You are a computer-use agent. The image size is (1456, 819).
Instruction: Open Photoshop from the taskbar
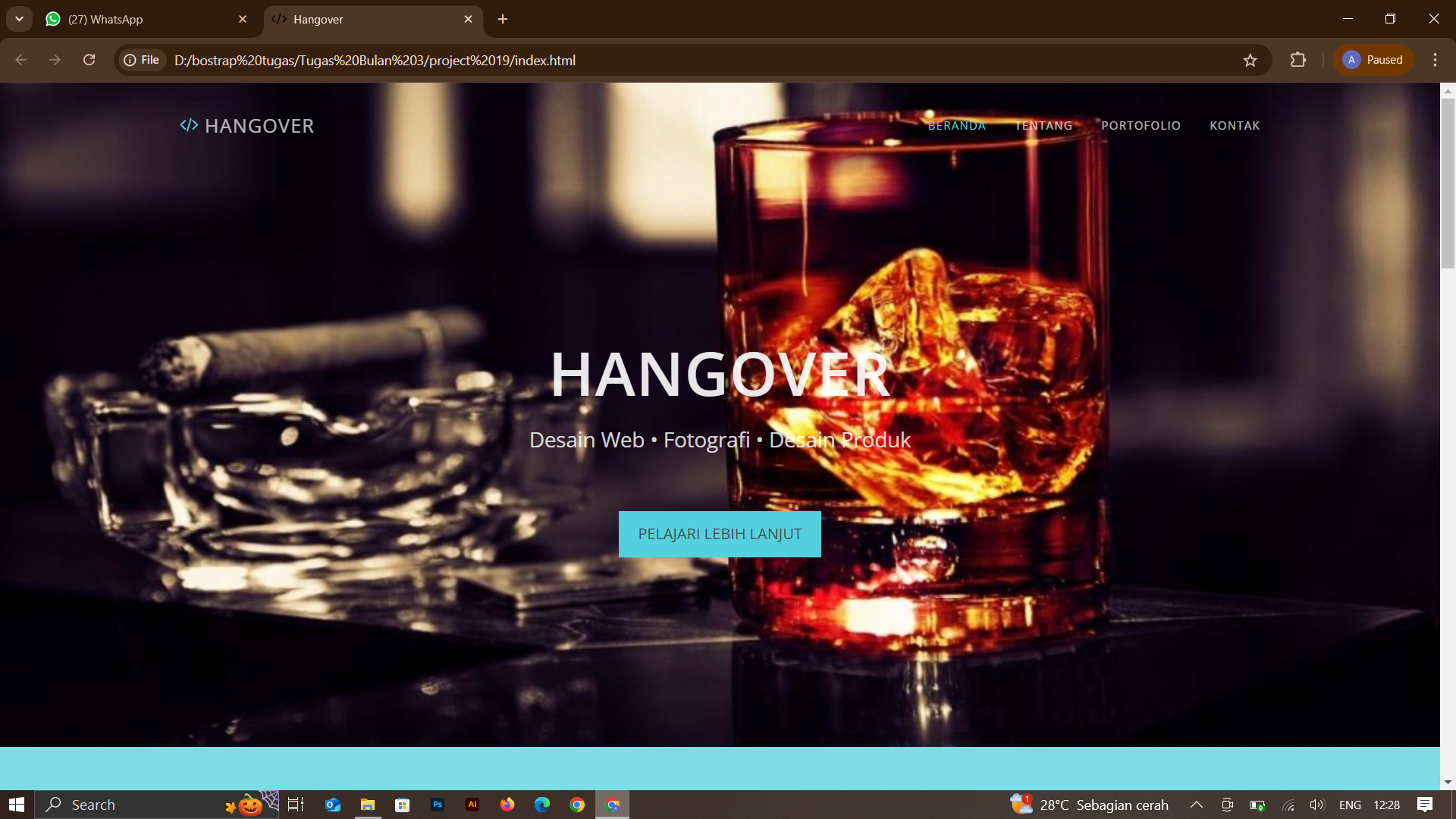438,805
